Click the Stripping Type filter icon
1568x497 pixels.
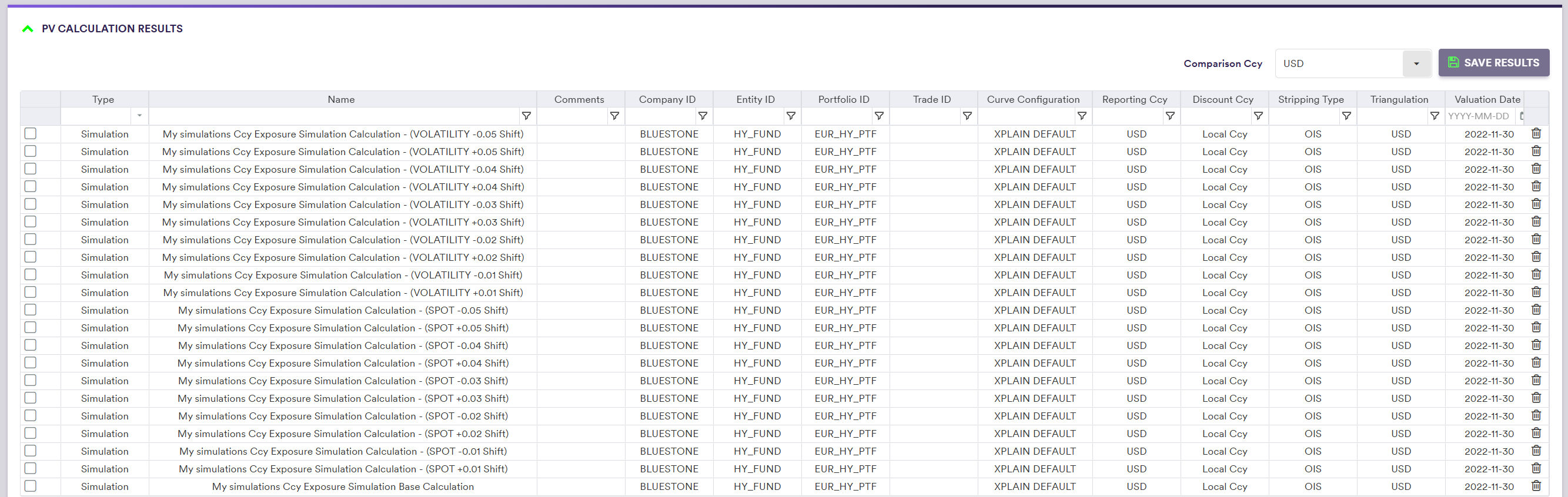(1346, 116)
